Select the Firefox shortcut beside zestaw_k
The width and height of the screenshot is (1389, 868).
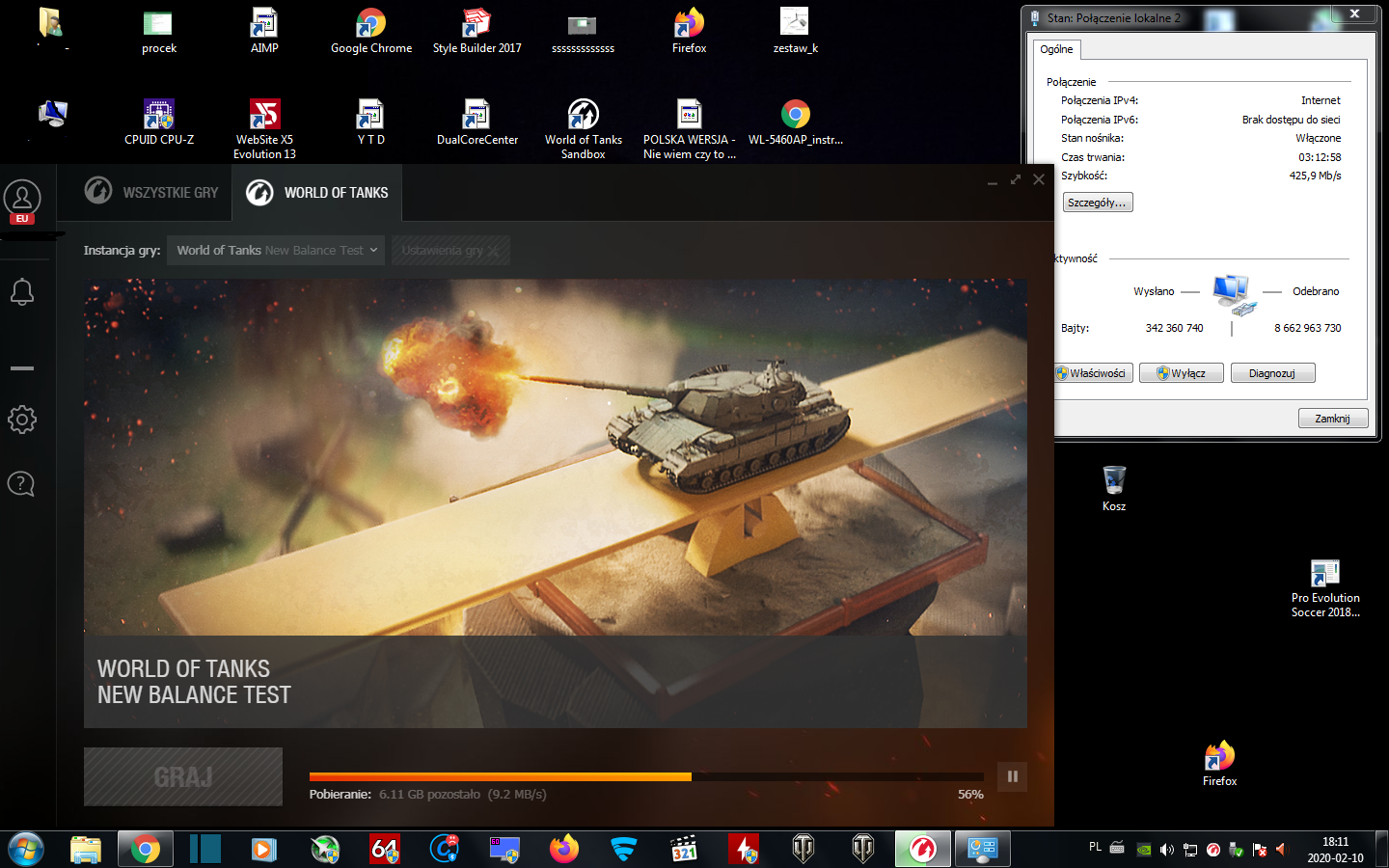pos(689,32)
